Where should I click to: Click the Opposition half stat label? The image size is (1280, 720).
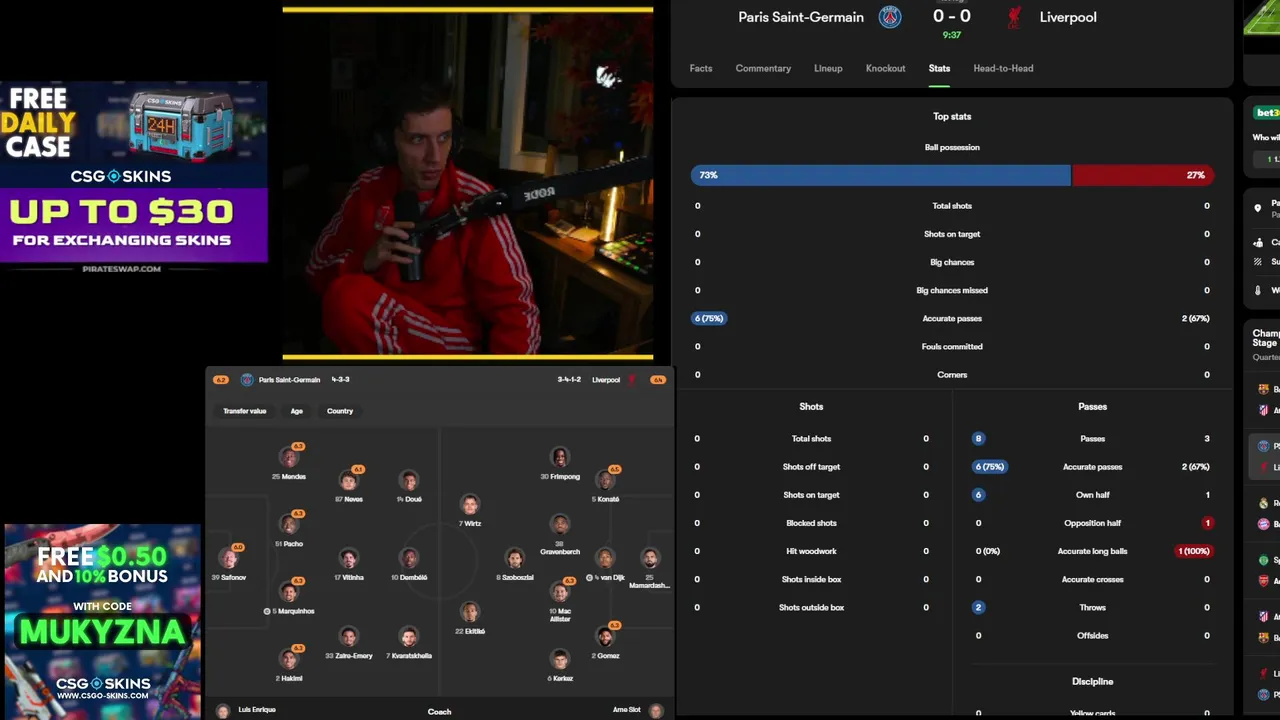(x=1092, y=523)
